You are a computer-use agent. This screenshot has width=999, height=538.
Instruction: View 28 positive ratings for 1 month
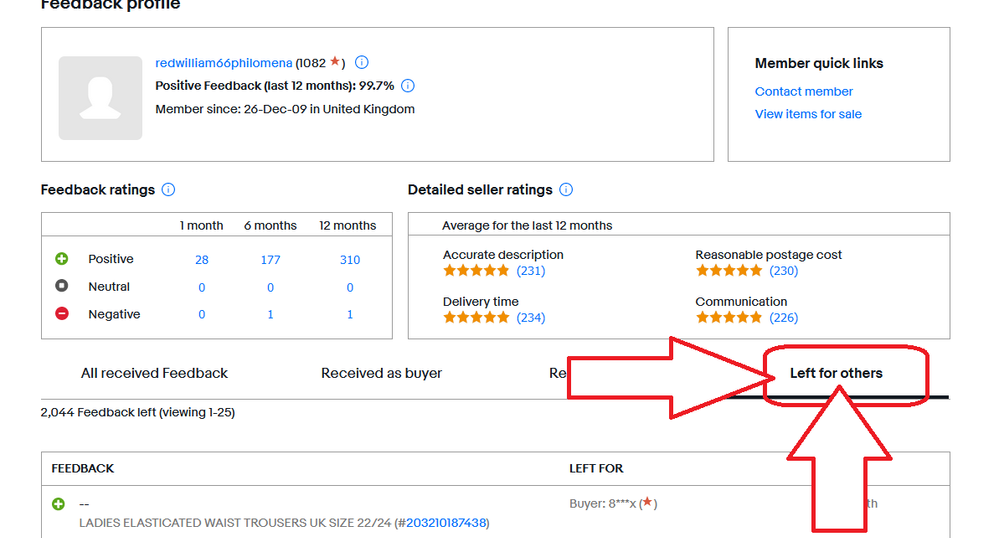(202, 260)
